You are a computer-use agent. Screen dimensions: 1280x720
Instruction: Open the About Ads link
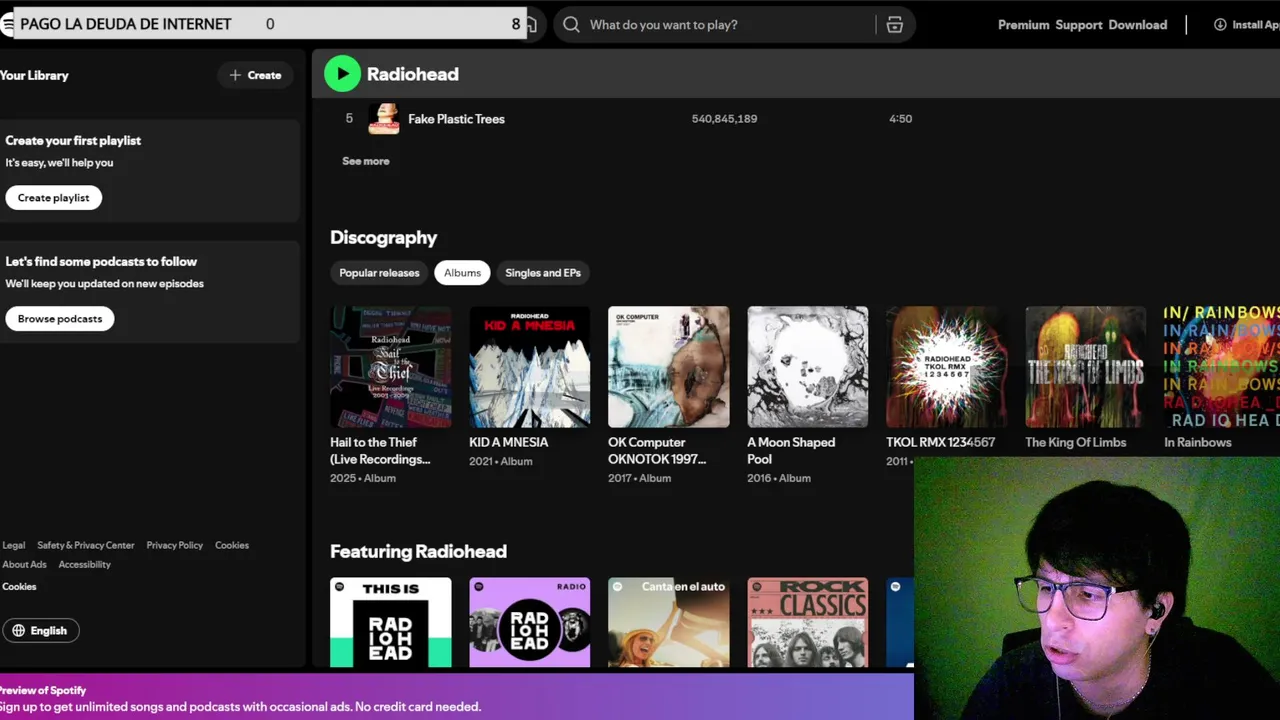point(24,565)
